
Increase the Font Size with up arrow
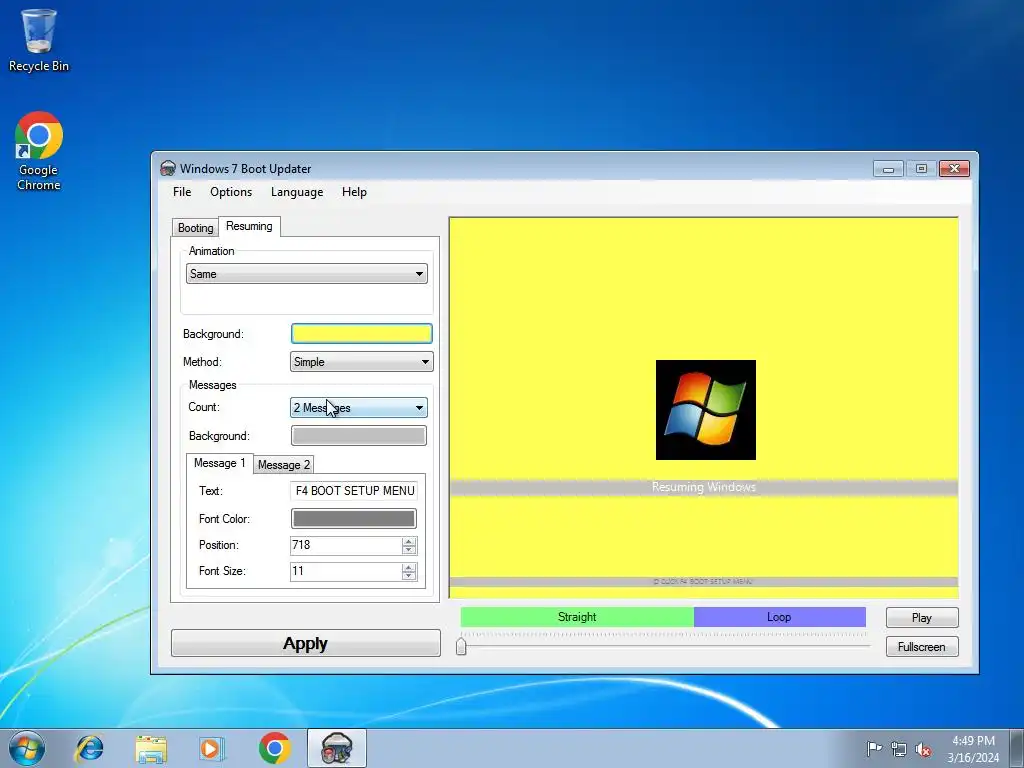[409, 568]
